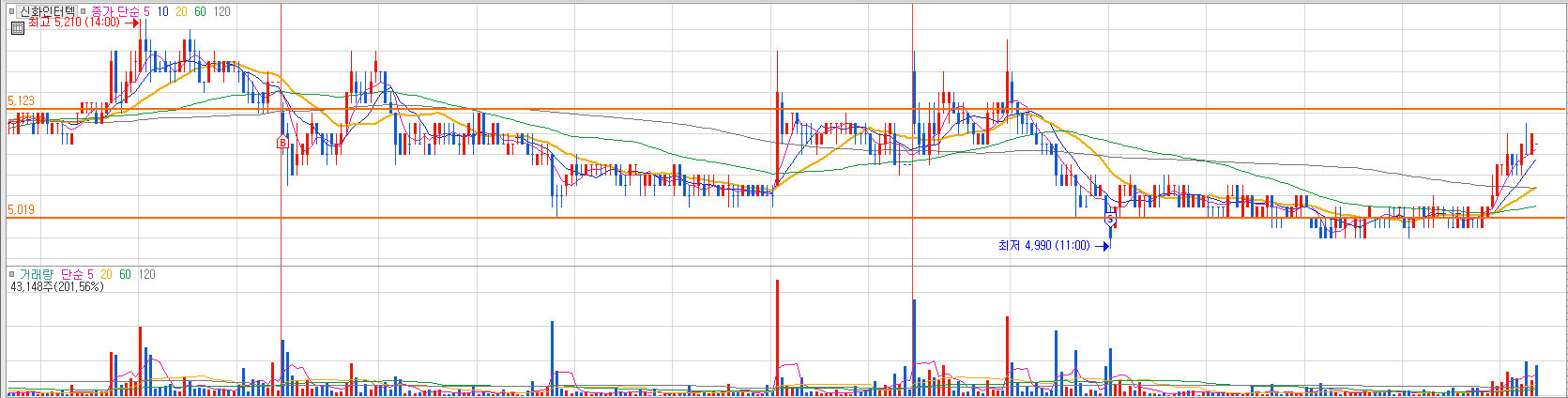Select the volume 단순 5 average legend
1568x398 pixels.
coord(77,274)
